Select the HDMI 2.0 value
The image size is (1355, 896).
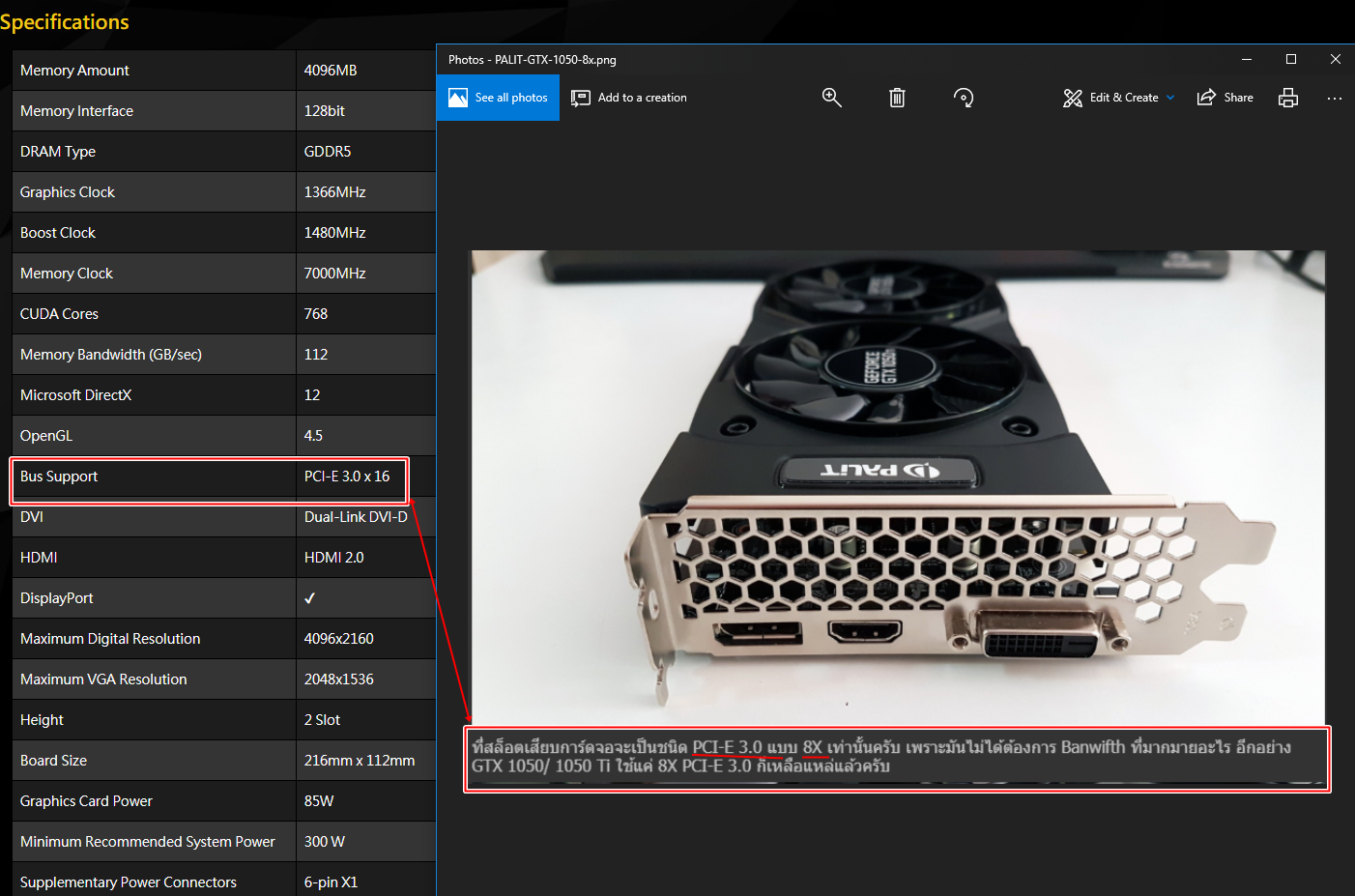pyautogui.click(x=334, y=558)
